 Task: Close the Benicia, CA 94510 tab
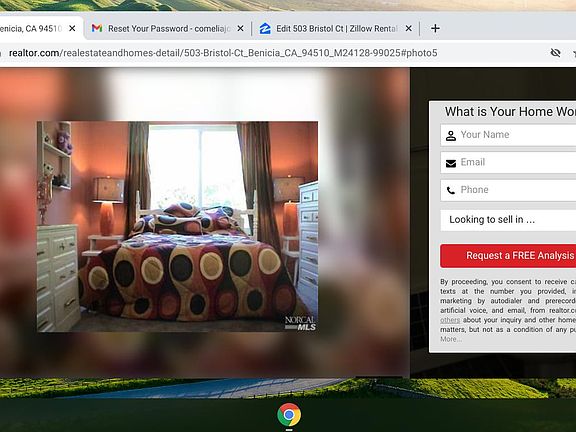click(x=72, y=28)
